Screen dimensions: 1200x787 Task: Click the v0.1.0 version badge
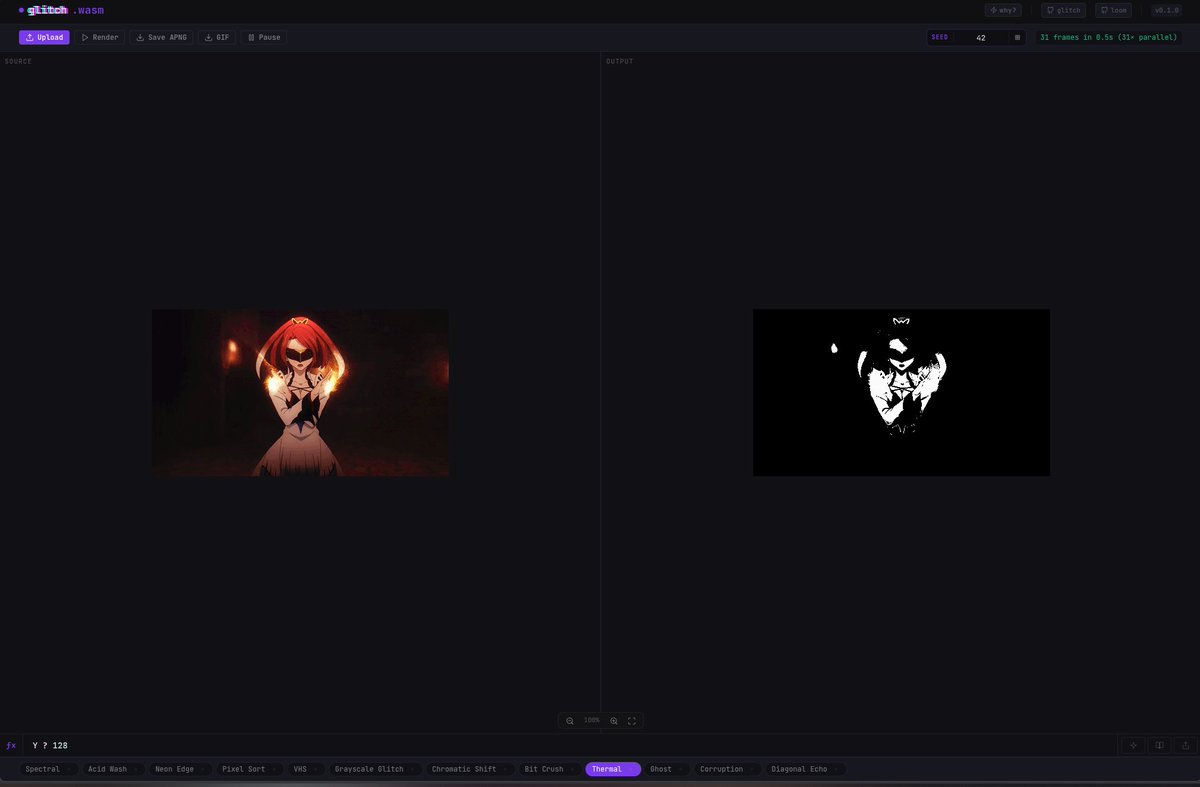click(1166, 10)
